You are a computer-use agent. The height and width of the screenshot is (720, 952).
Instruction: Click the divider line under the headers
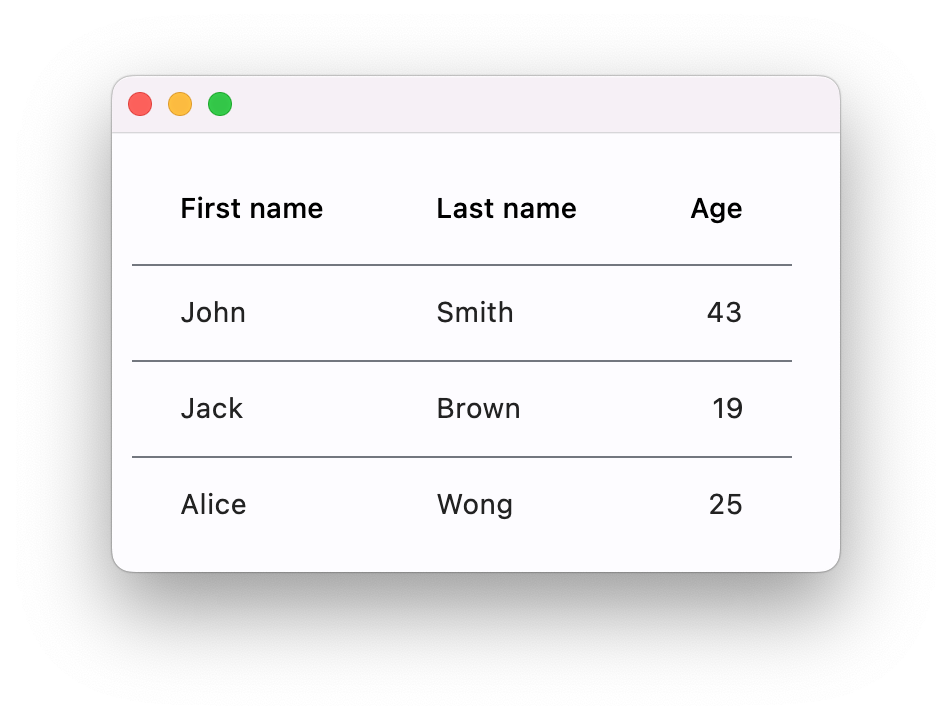point(462,264)
